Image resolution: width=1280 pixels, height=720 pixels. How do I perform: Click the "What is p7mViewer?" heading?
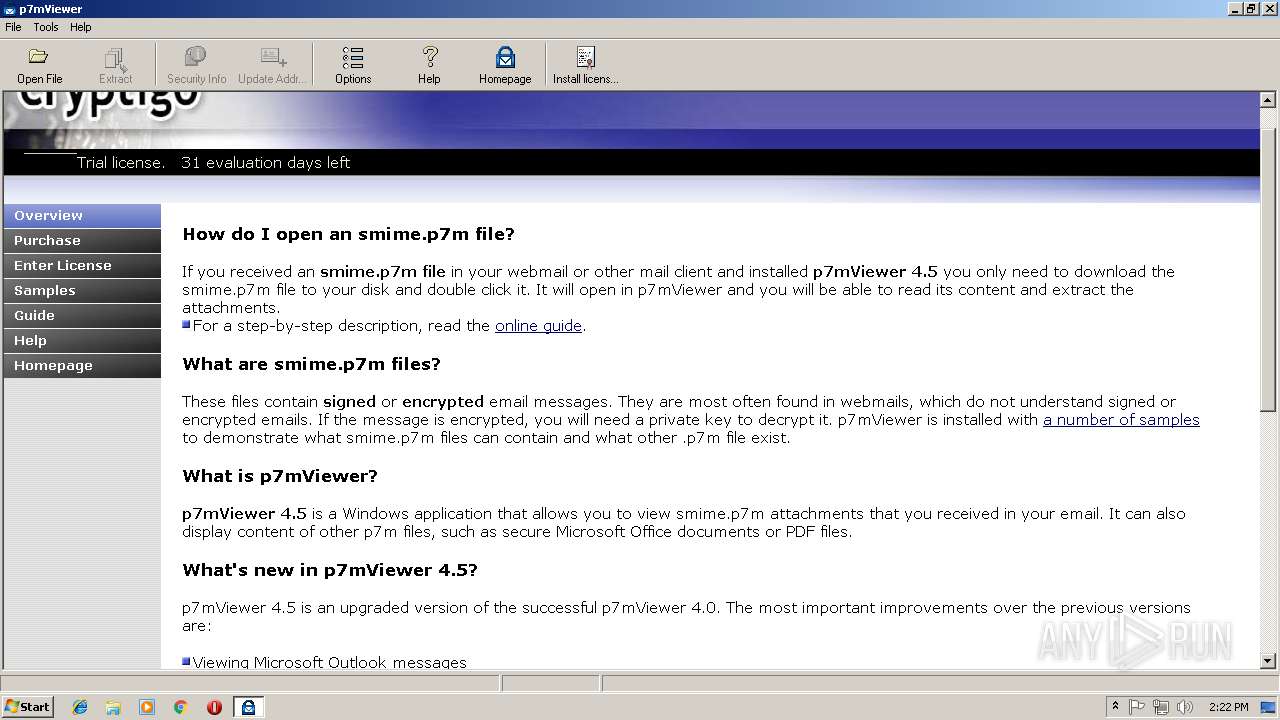click(x=280, y=476)
